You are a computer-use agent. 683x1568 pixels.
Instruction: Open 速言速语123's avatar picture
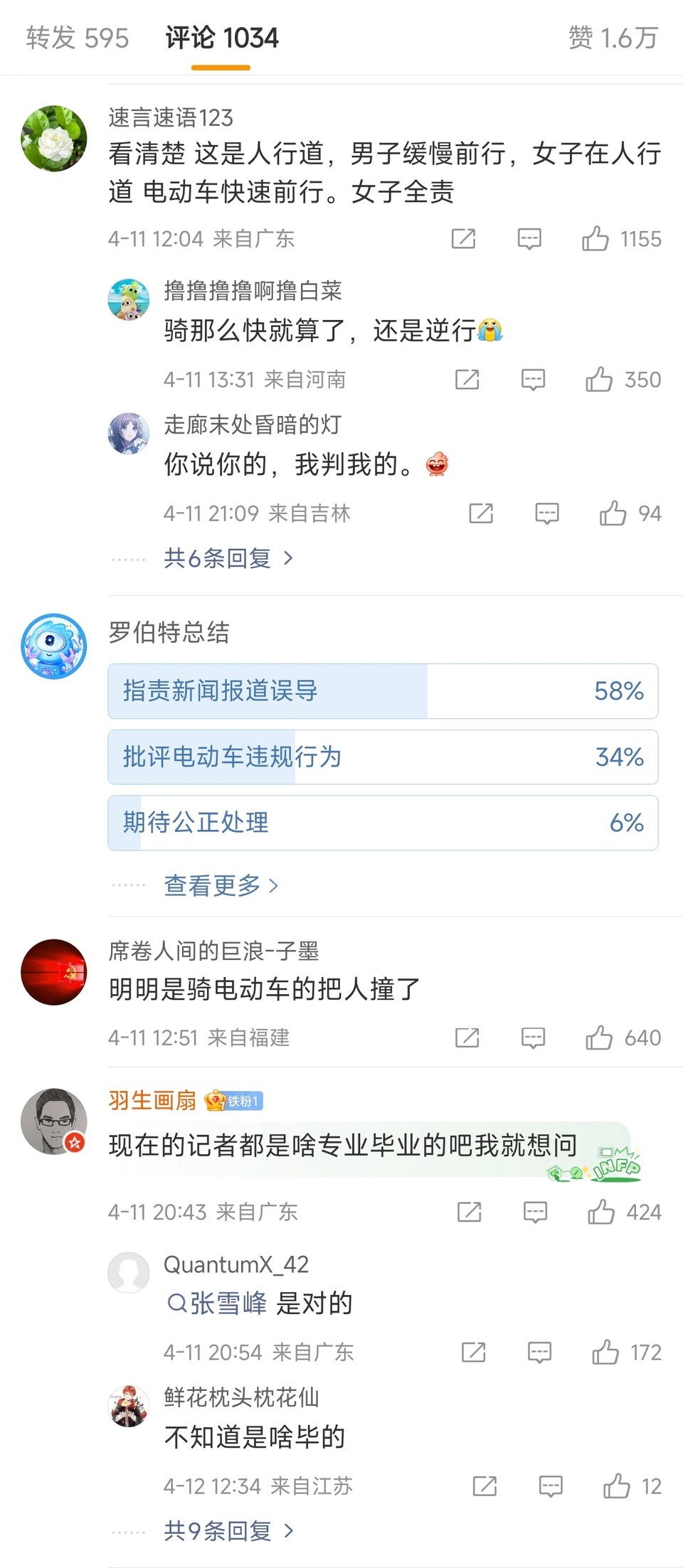(x=54, y=139)
